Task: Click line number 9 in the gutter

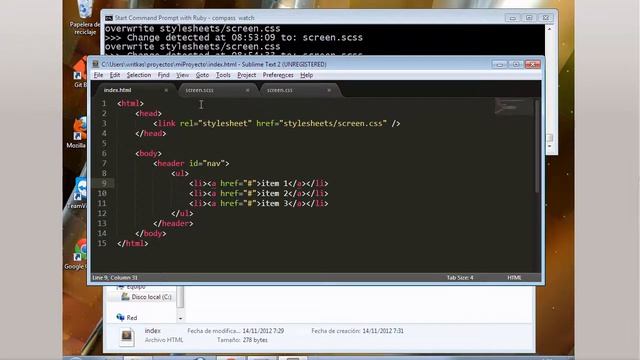Action: [x=104, y=184]
